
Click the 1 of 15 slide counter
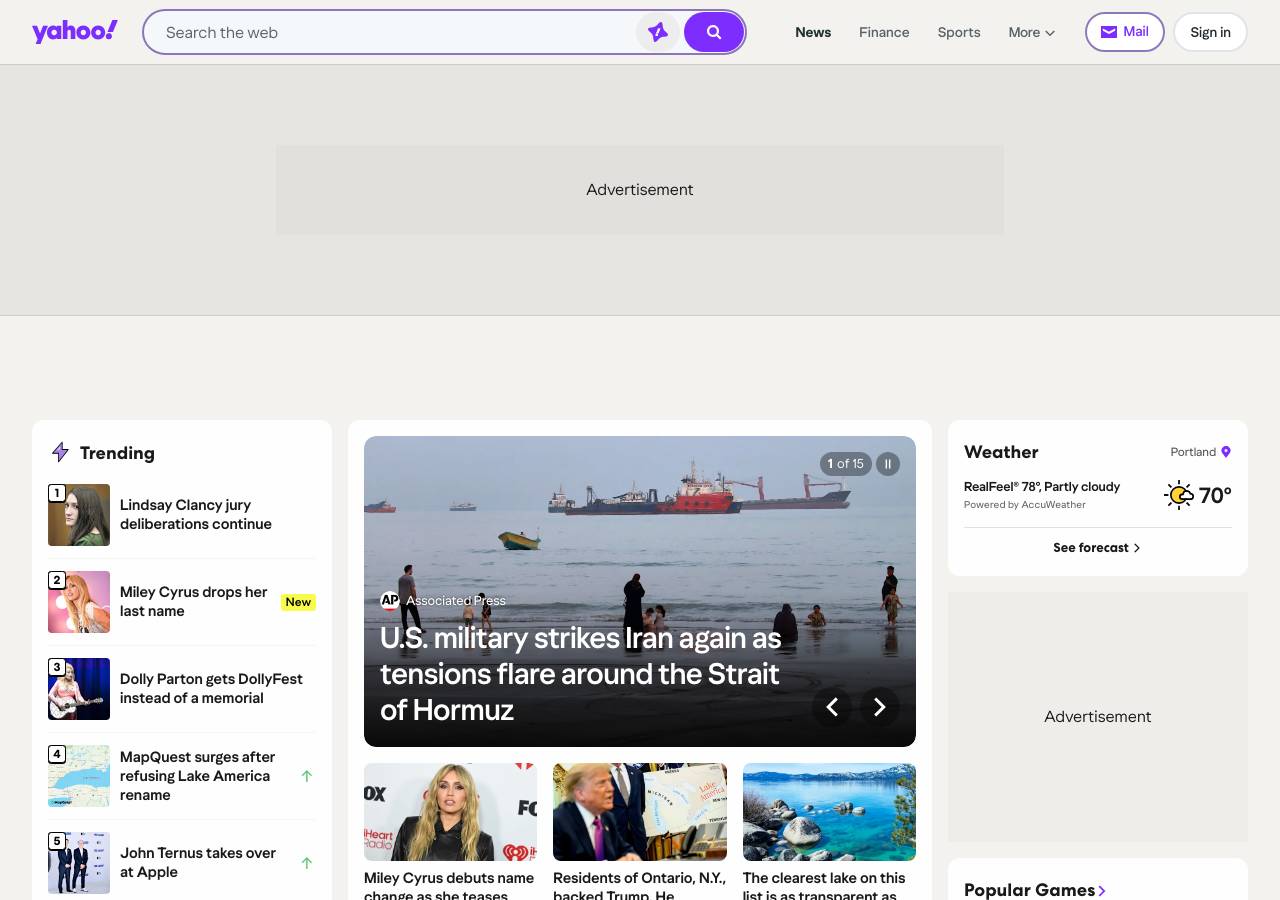click(846, 464)
